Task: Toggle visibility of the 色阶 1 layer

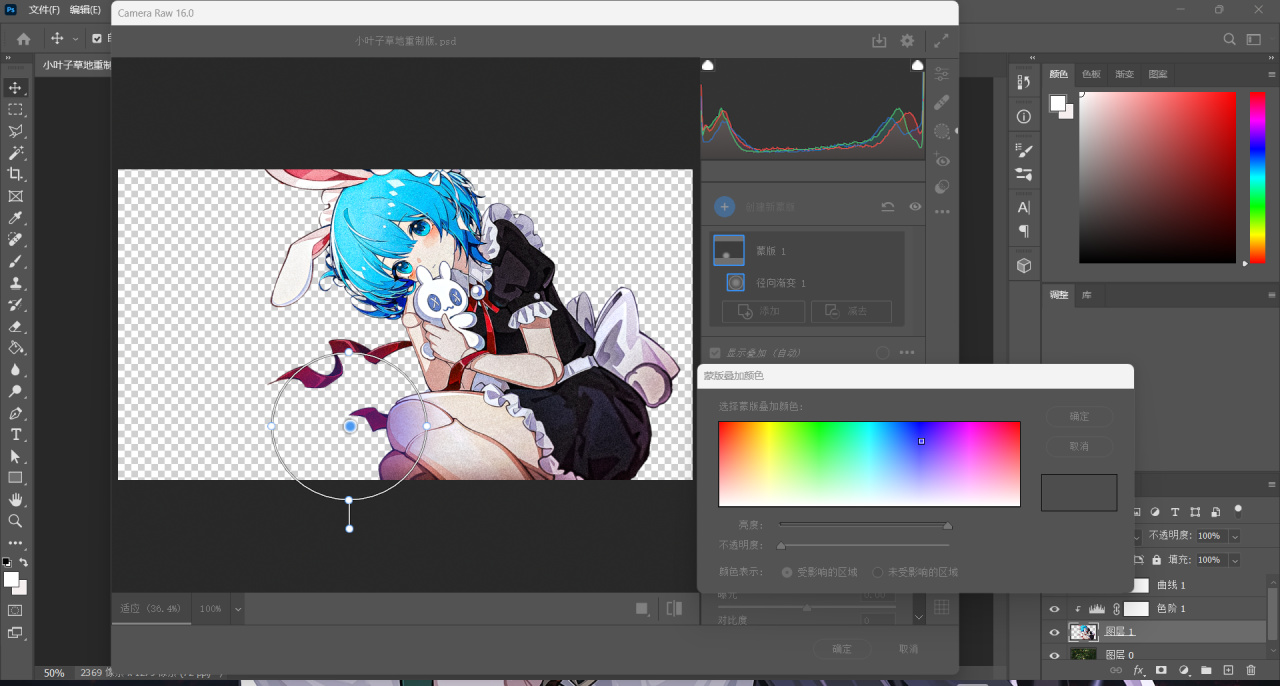Action: (1054, 609)
